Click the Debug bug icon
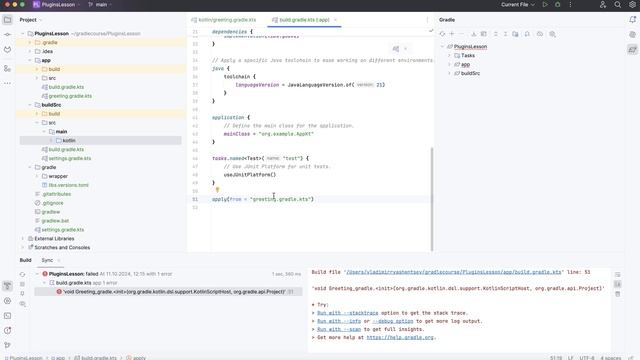Image resolution: width=640 pixels, height=360 pixels. pyautogui.click(x=558, y=4)
